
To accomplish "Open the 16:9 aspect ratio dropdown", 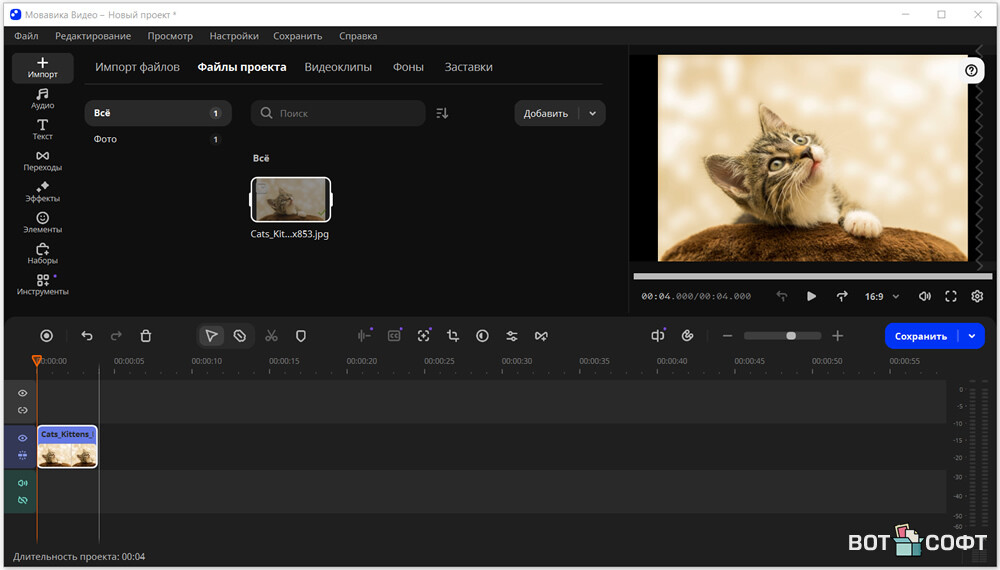I will (x=881, y=296).
